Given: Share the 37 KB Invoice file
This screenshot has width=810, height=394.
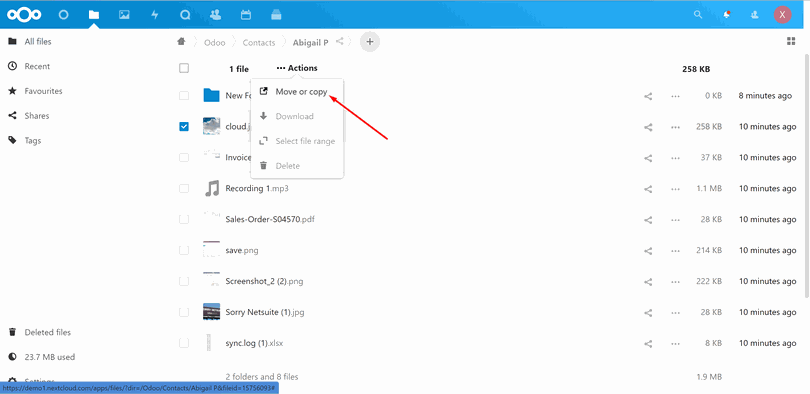Looking at the screenshot, I should pyautogui.click(x=648, y=158).
